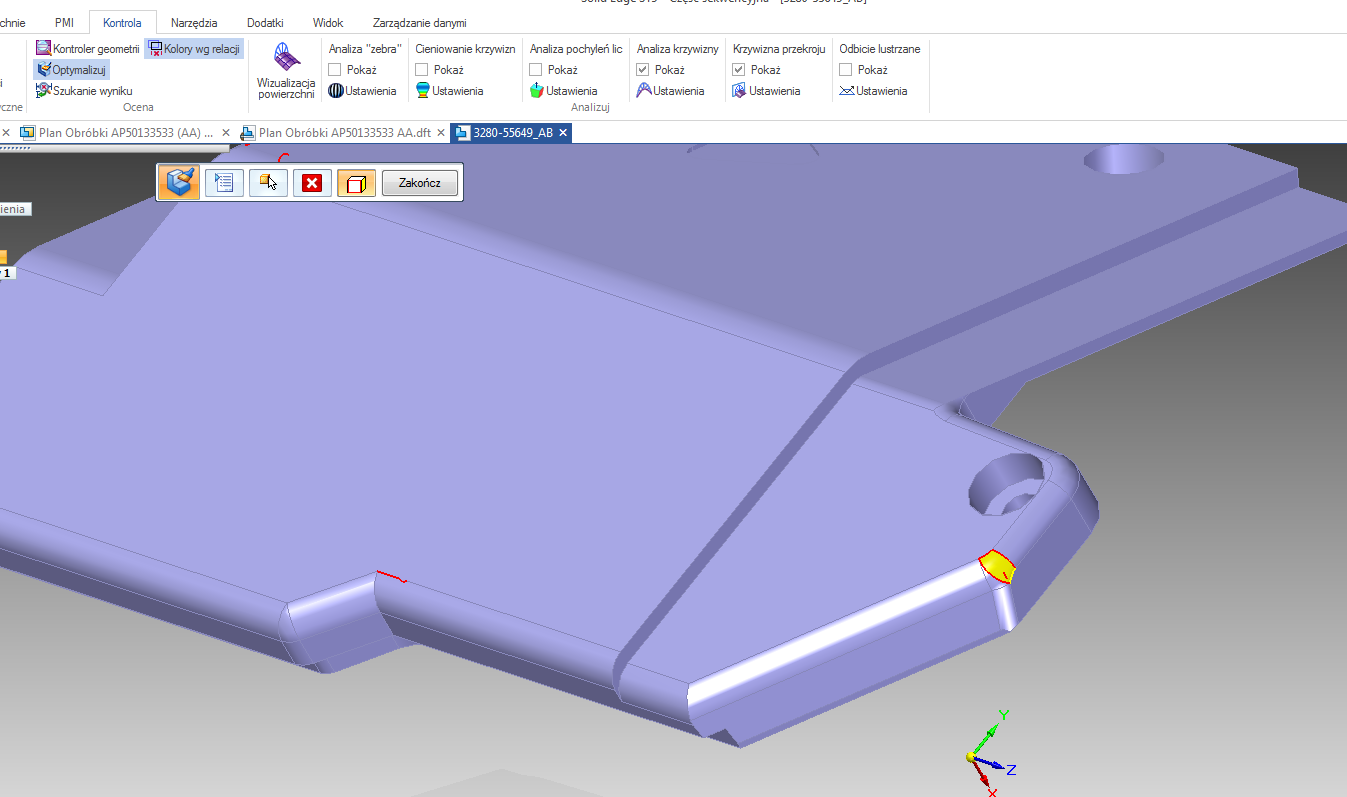Click the red X deselect icon in command bar
1347x797 pixels.
(312, 183)
